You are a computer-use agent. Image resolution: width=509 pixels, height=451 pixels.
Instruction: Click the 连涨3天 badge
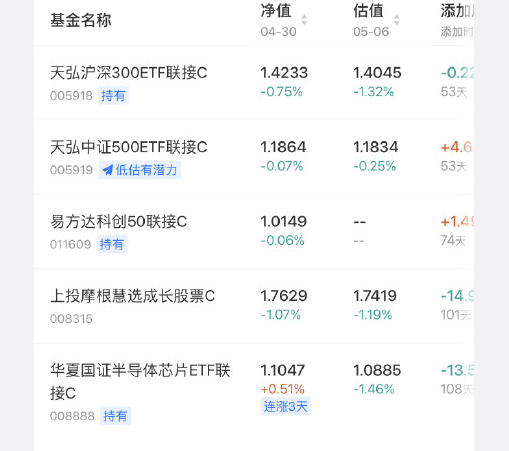[x=286, y=407]
